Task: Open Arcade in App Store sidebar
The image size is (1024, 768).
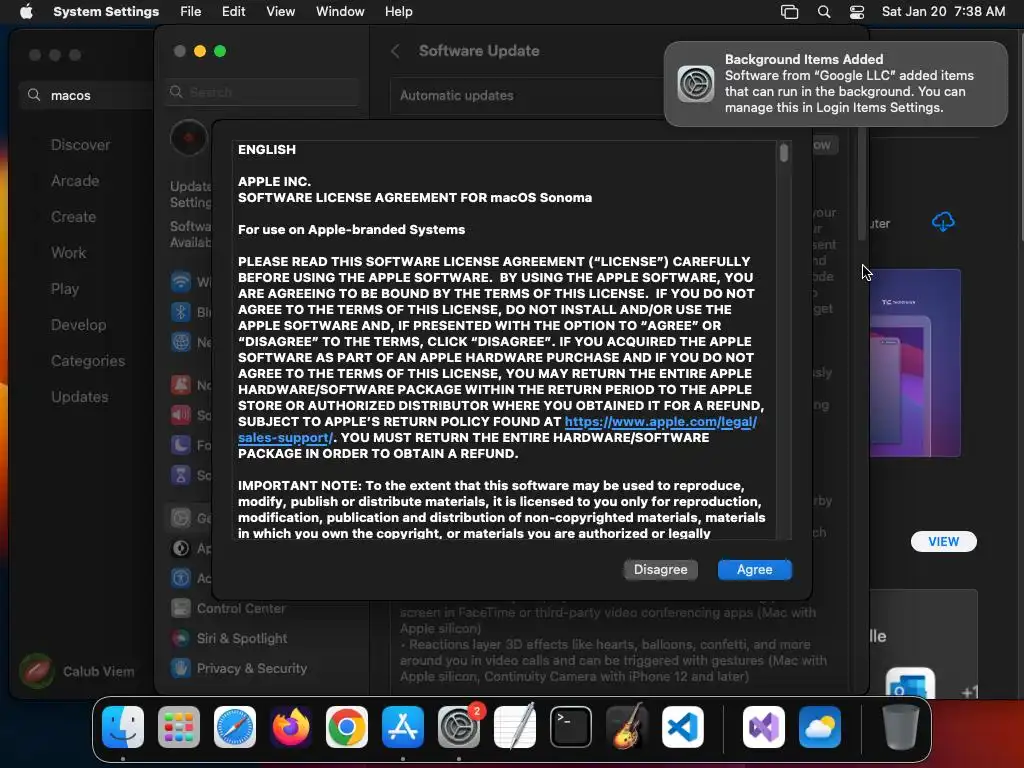Action: [75, 181]
